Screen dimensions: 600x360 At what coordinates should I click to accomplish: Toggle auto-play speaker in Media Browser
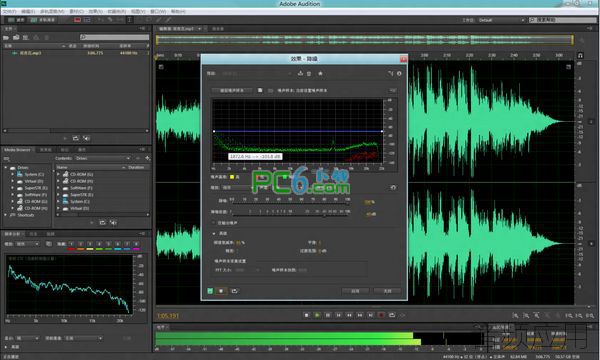tap(113, 222)
